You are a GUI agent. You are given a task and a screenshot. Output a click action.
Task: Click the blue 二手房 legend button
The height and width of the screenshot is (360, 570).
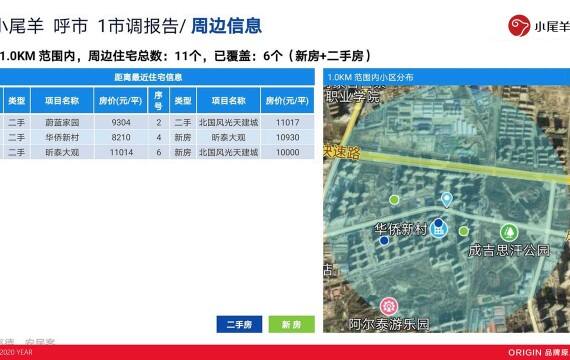[x=239, y=324]
